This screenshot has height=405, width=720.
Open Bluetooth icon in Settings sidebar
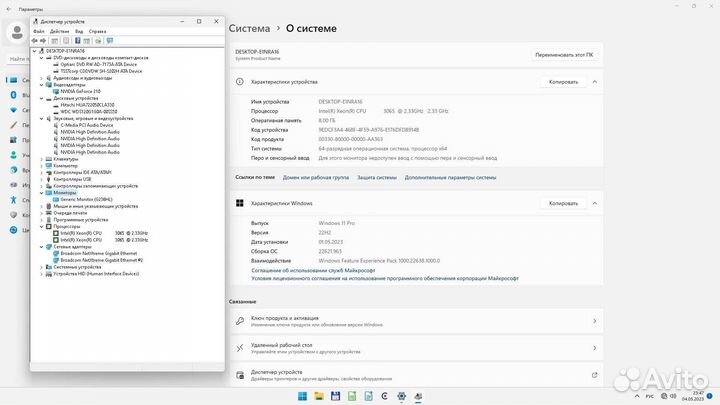pos(14,95)
